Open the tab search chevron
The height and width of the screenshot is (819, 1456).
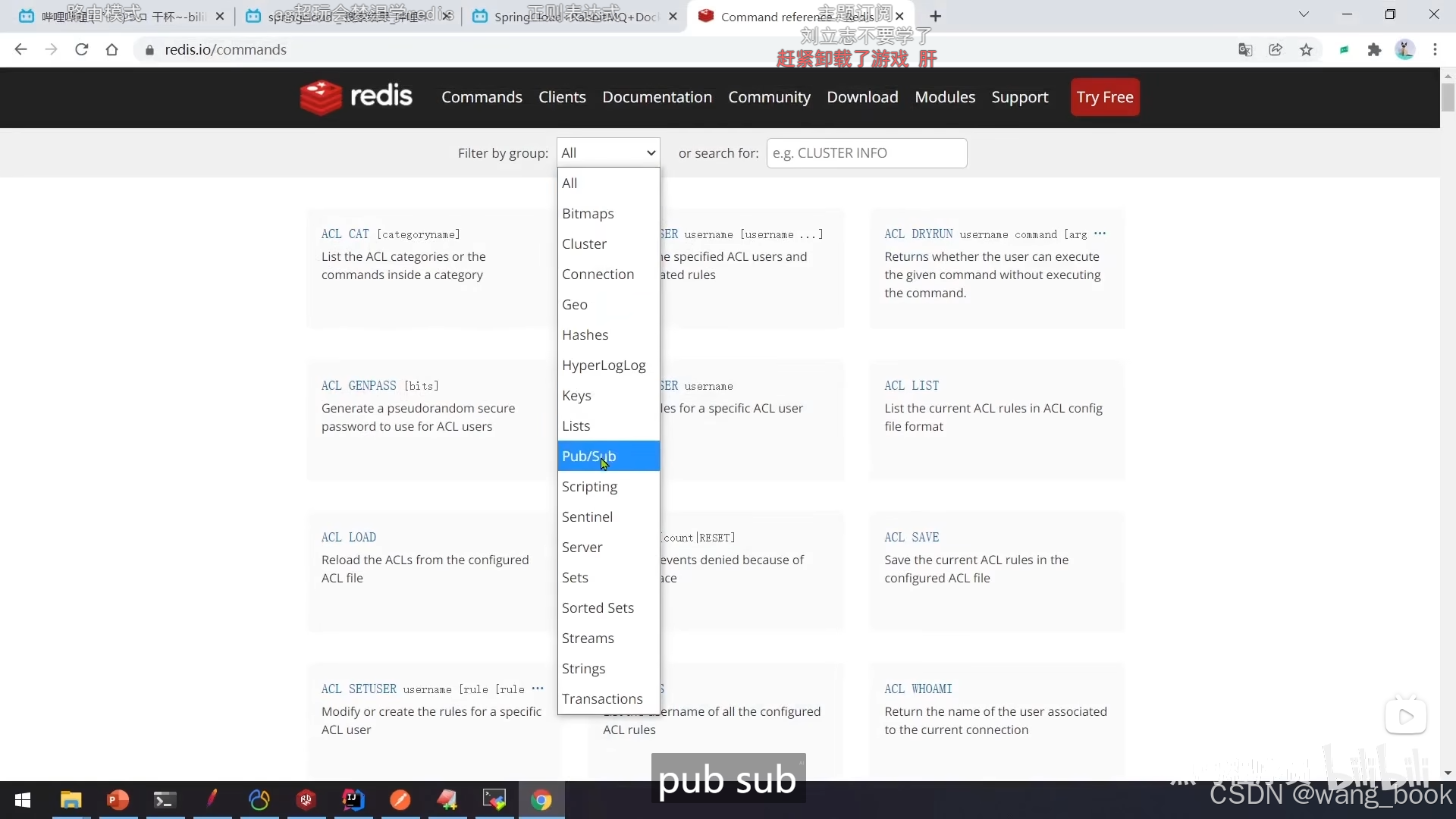pyautogui.click(x=1304, y=14)
